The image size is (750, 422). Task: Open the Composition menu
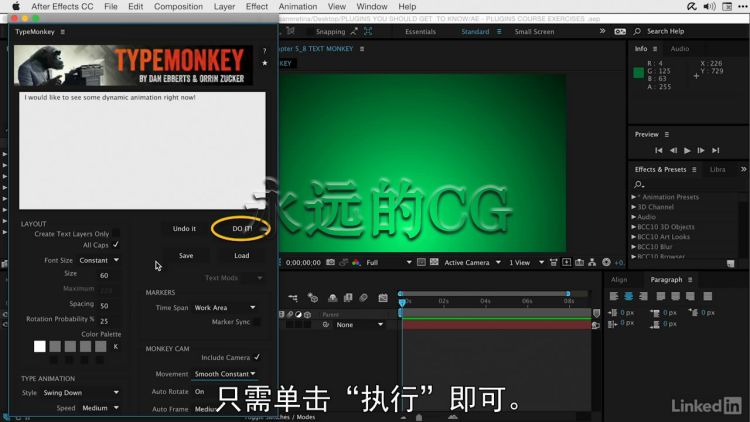178,6
